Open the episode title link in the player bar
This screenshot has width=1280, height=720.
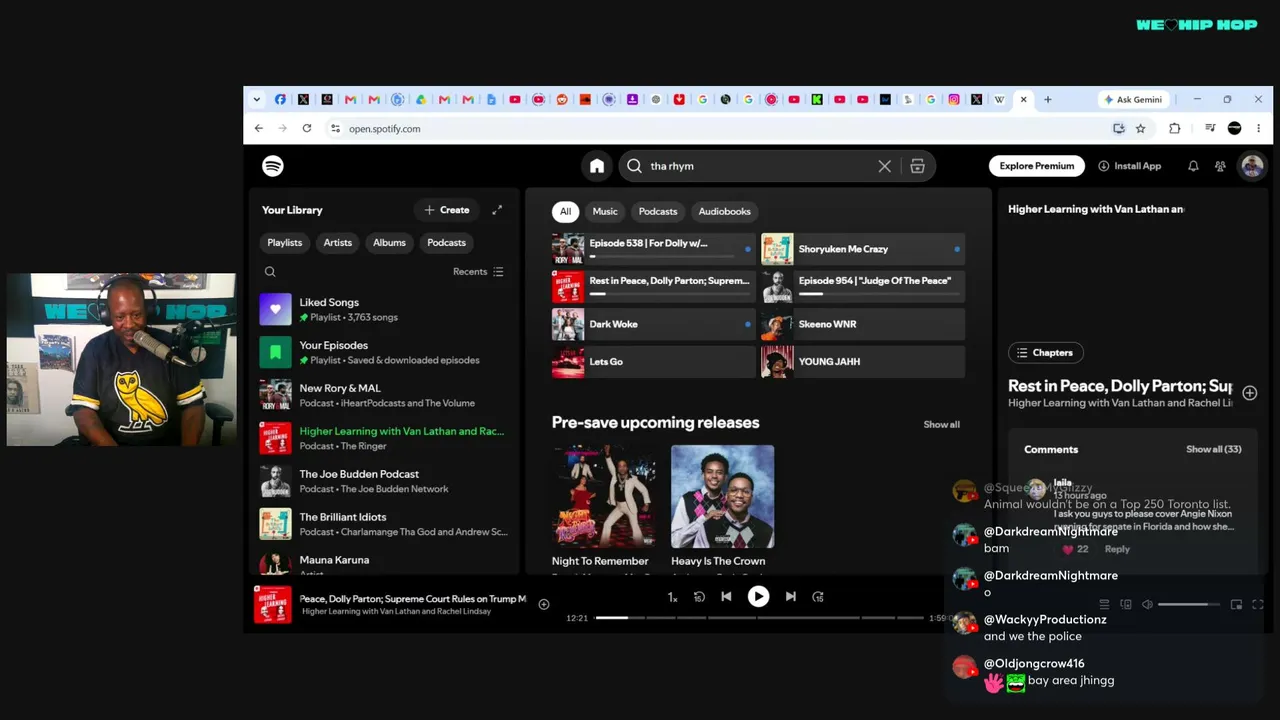(x=413, y=599)
